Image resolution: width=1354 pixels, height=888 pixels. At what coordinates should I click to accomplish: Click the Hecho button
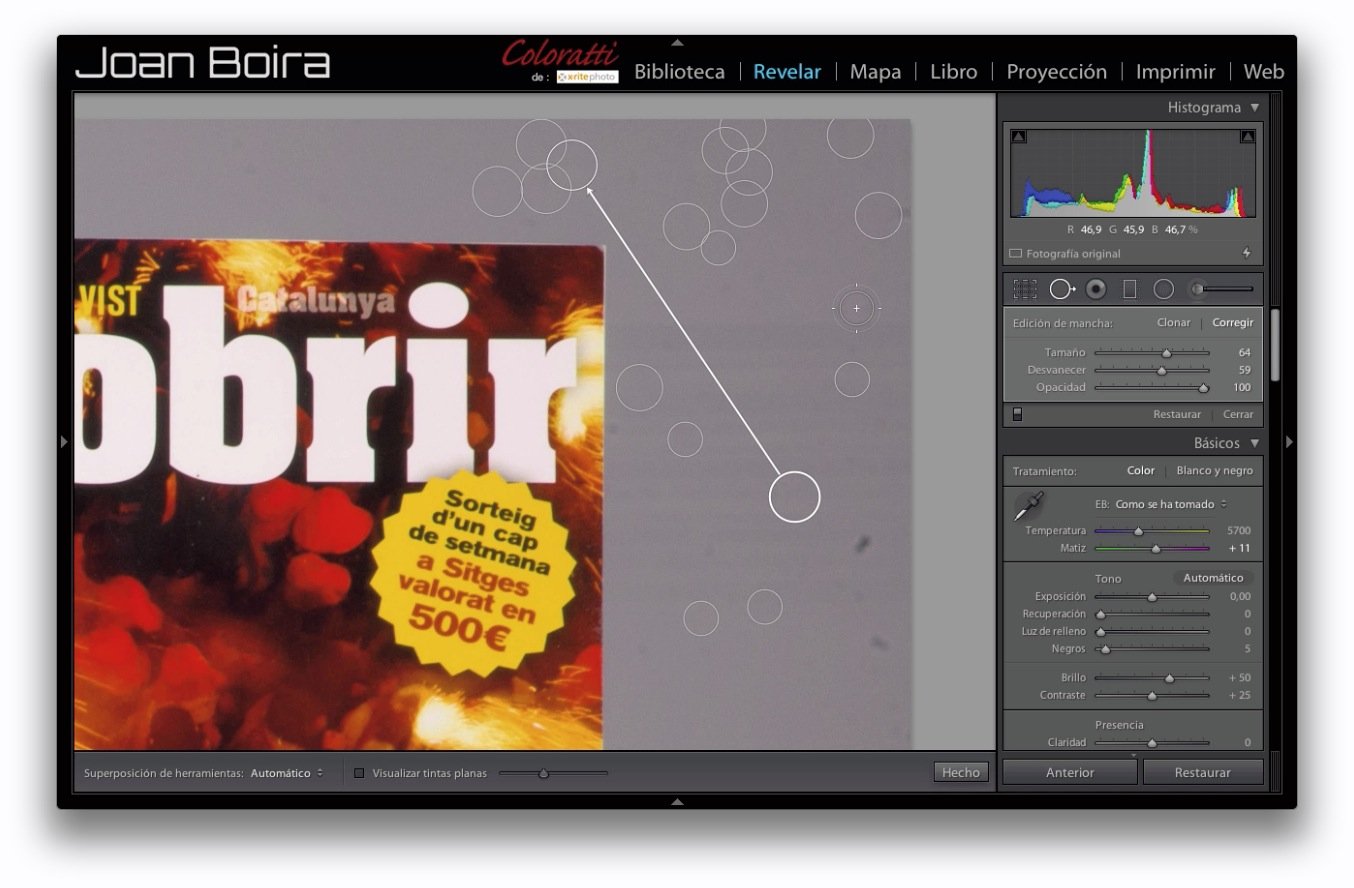tap(961, 772)
